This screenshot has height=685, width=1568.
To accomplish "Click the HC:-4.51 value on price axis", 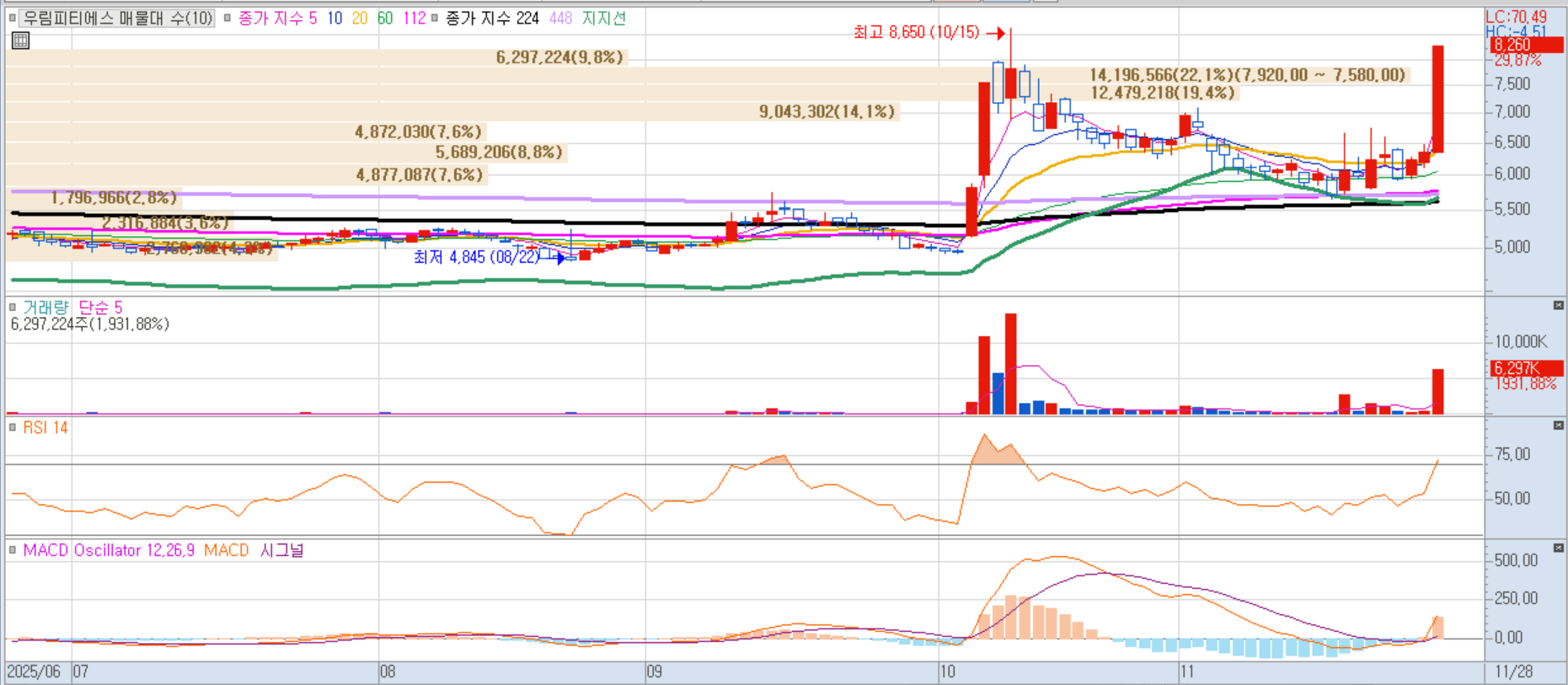I will [x=1517, y=32].
